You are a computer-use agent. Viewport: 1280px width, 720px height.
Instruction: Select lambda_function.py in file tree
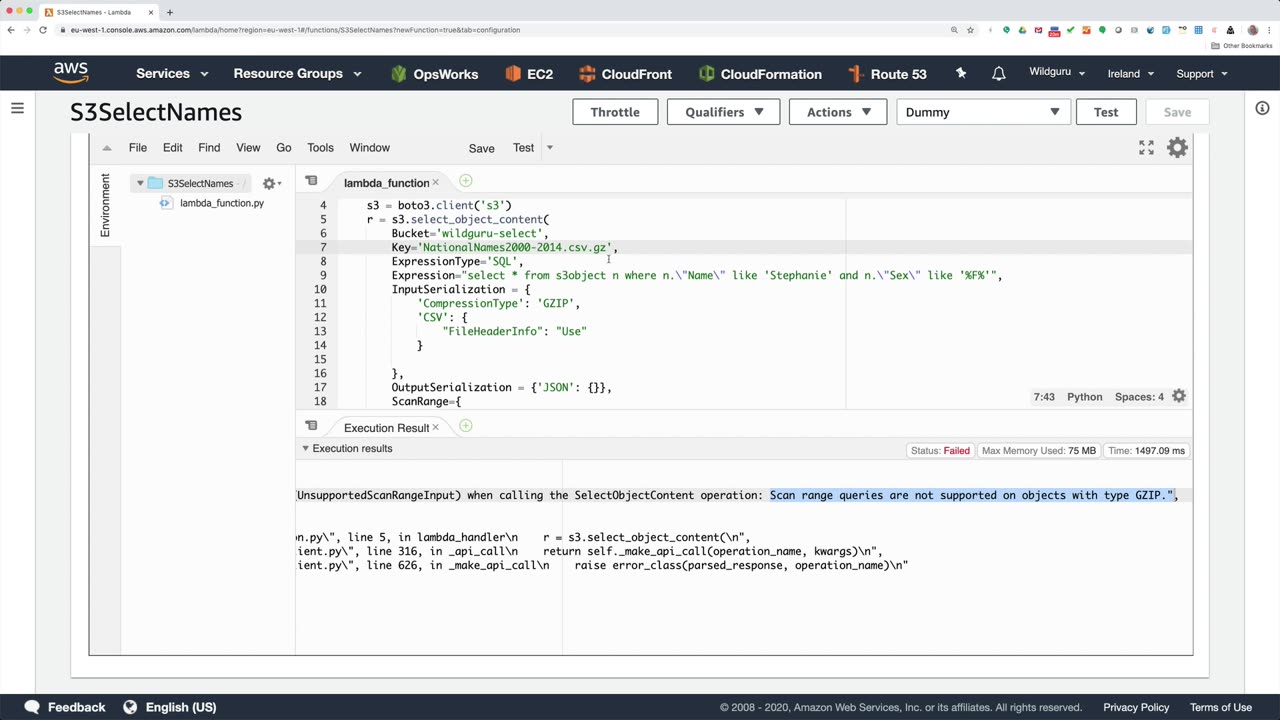pos(221,203)
